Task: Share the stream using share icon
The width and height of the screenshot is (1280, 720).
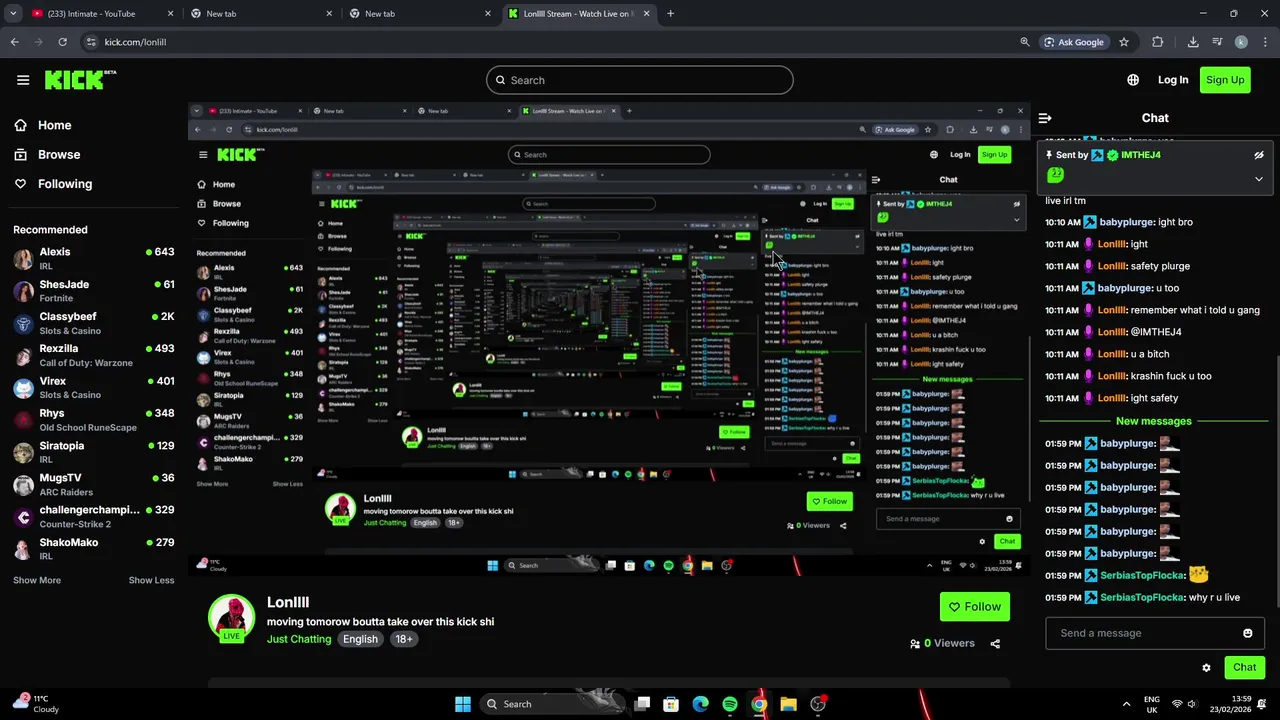Action: 995,643
